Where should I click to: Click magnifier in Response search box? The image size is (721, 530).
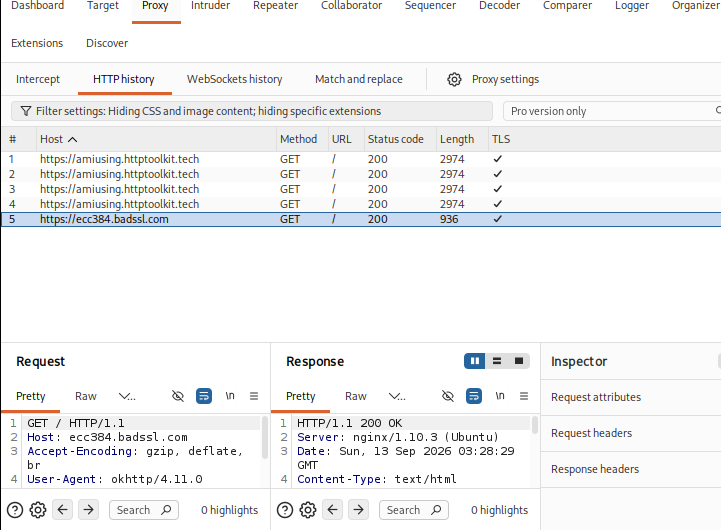click(436, 510)
